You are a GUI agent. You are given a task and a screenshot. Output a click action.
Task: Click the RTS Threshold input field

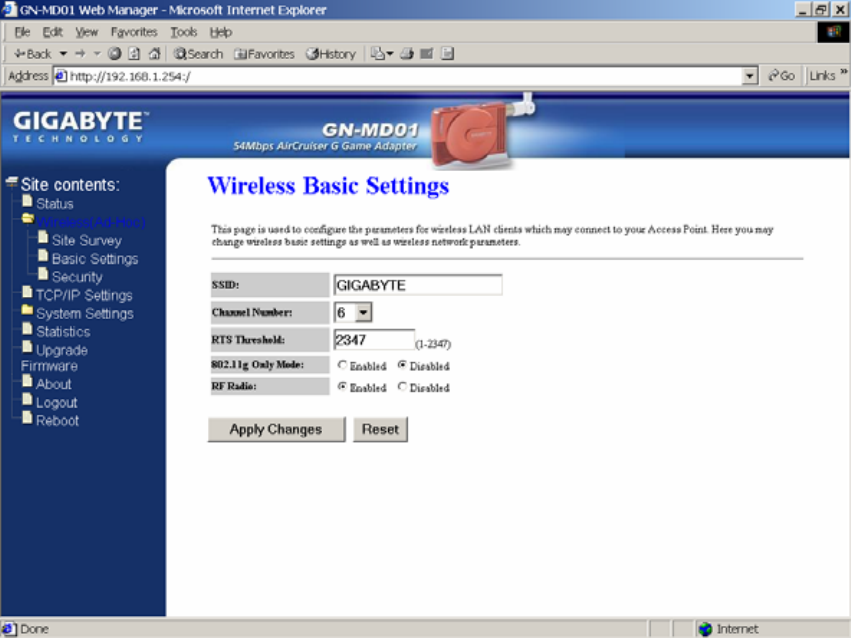click(x=374, y=340)
